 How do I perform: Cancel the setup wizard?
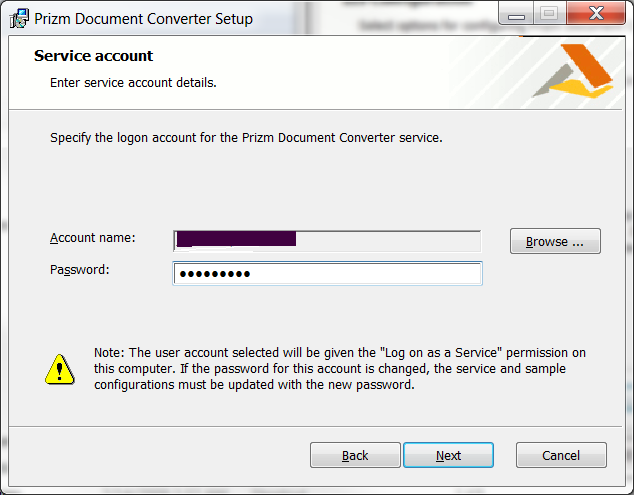coord(561,455)
